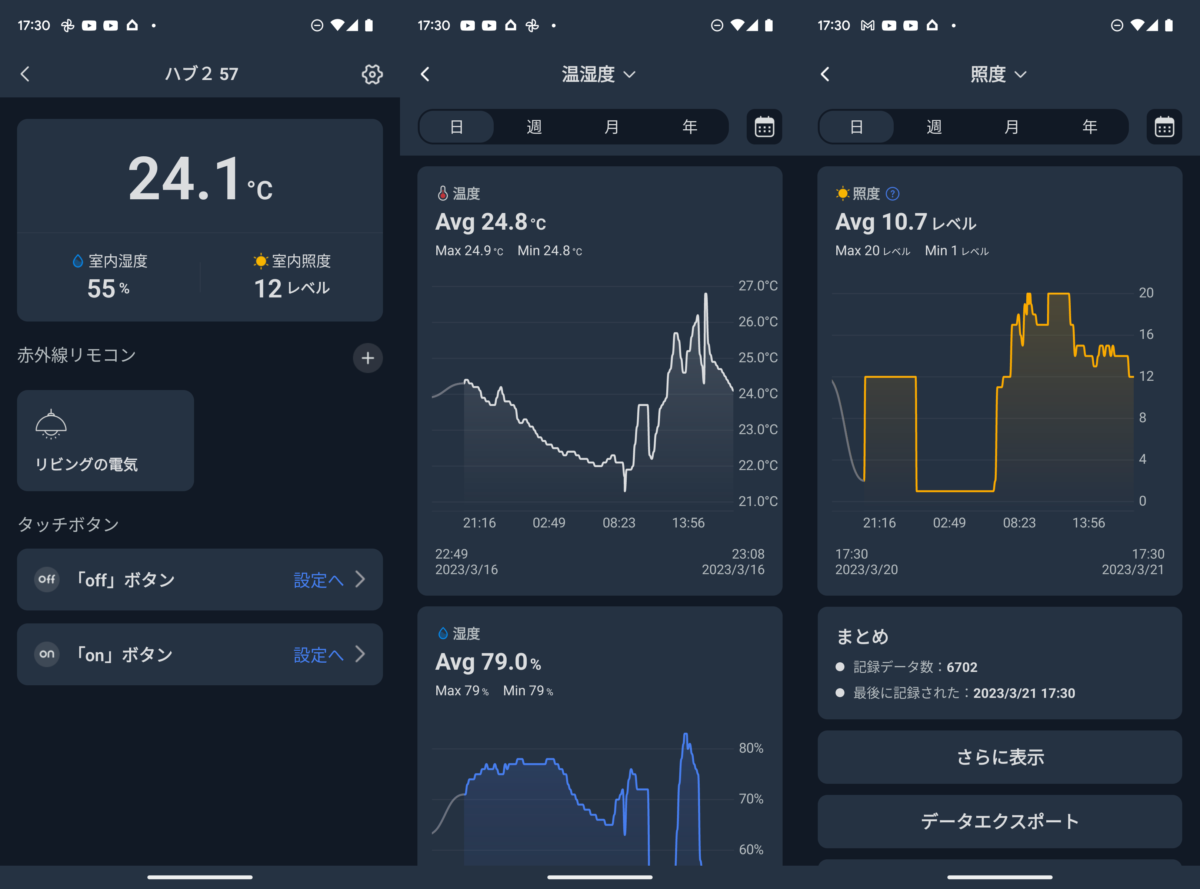Tap the sun icon in 照度 chart card
Screen dimensions: 1200x889
point(843,194)
